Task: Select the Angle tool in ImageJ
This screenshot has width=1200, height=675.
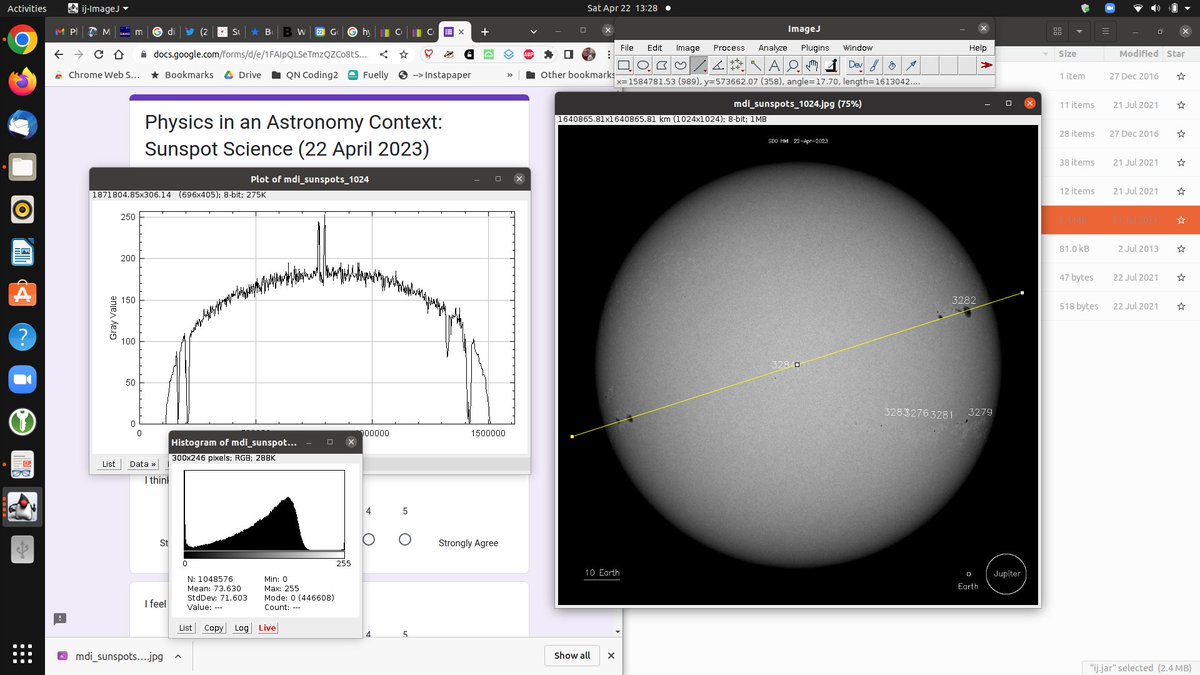Action: coord(719,65)
